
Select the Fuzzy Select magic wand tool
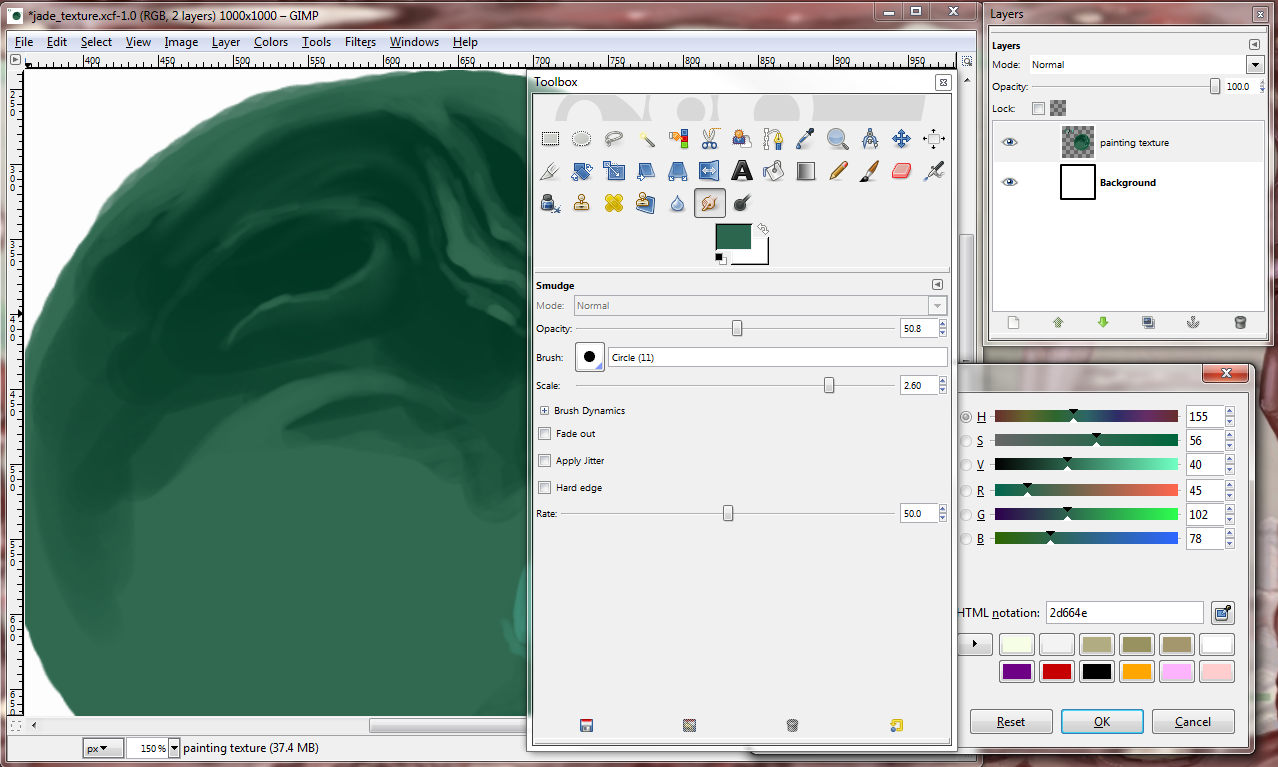click(x=646, y=139)
